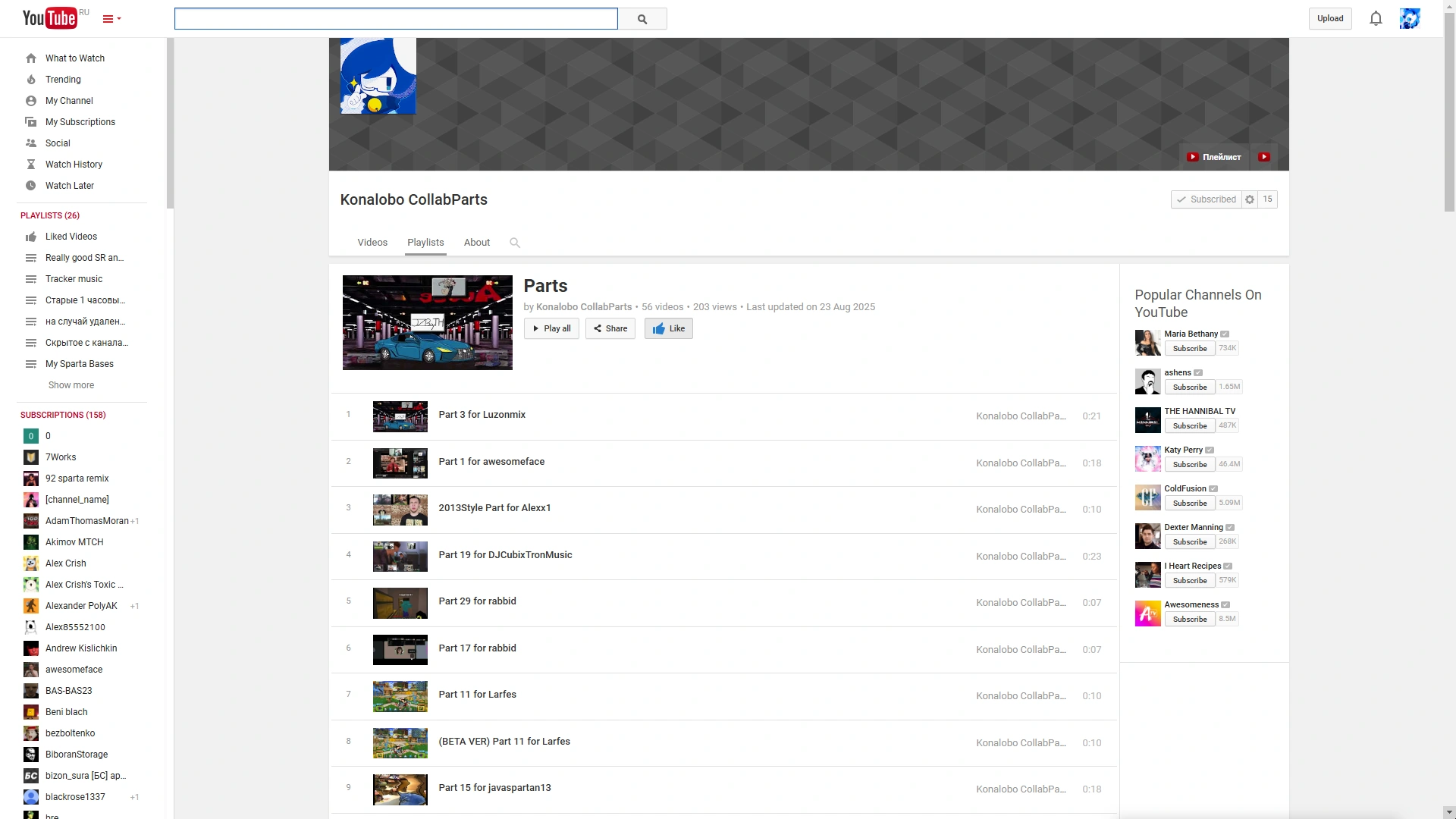Click the YouTube logo
Image resolution: width=1456 pixels, height=819 pixels.
pyautogui.click(x=49, y=18)
